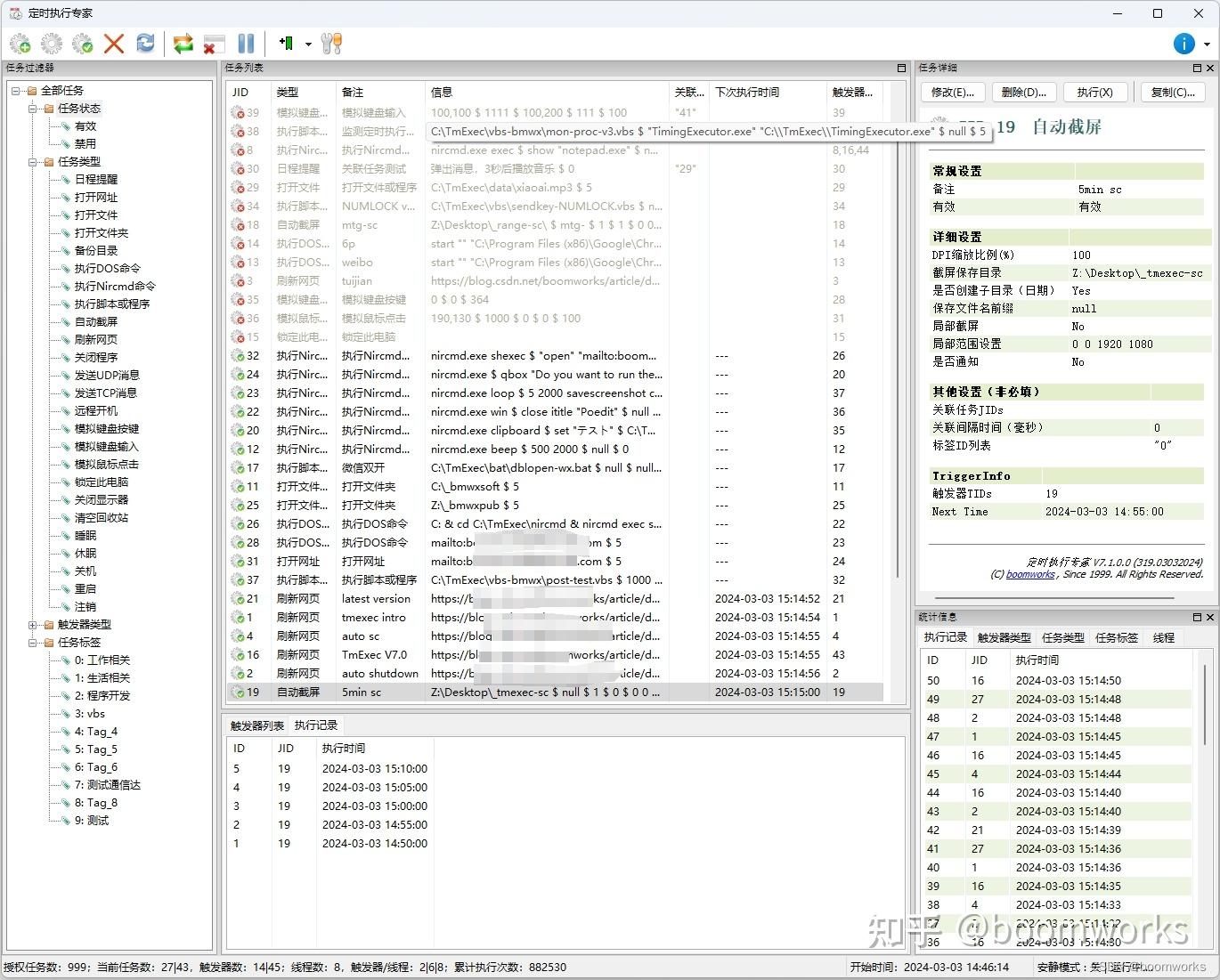Select the 有效 filter in the tree
Image resolution: width=1220 pixels, height=980 pixels.
[x=85, y=126]
